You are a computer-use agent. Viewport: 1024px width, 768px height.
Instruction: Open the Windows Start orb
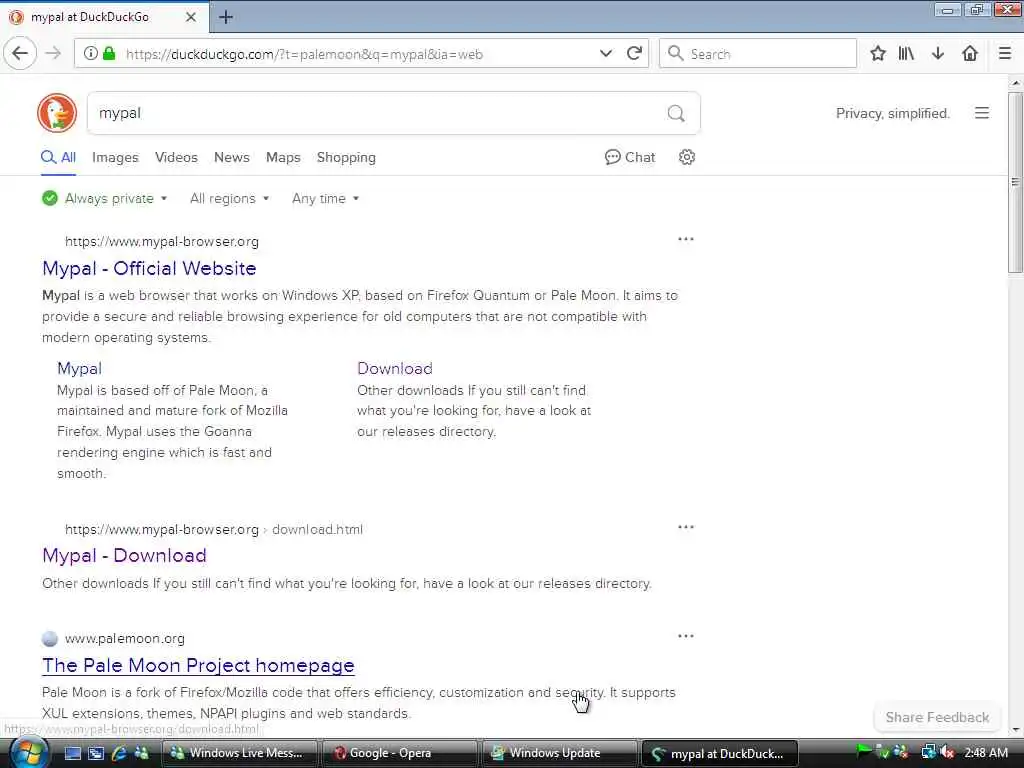(x=28, y=754)
